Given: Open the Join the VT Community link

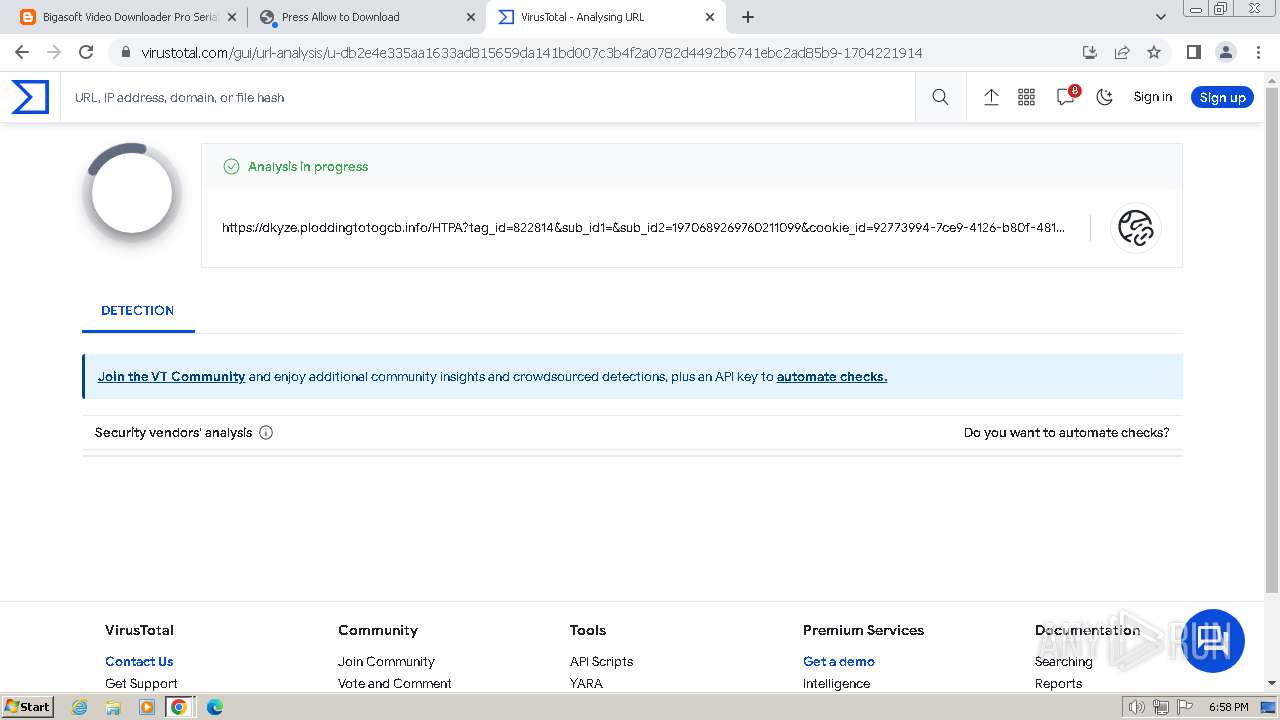Looking at the screenshot, I should coord(171,377).
